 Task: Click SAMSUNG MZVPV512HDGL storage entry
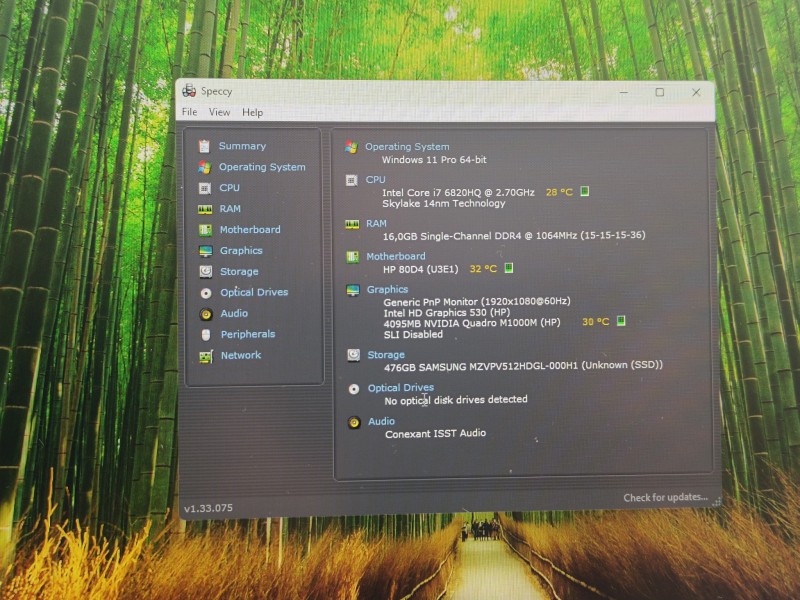click(523, 366)
